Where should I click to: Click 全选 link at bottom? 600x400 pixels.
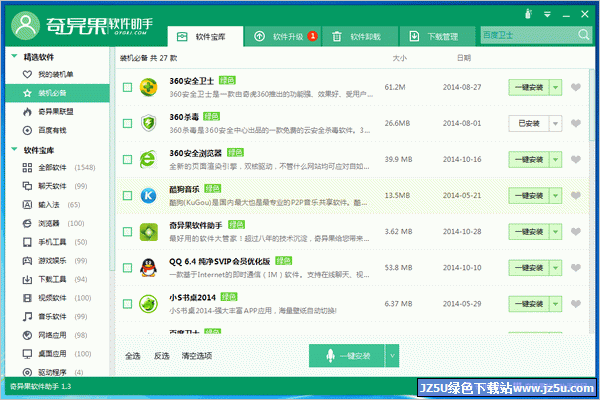(133, 356)
